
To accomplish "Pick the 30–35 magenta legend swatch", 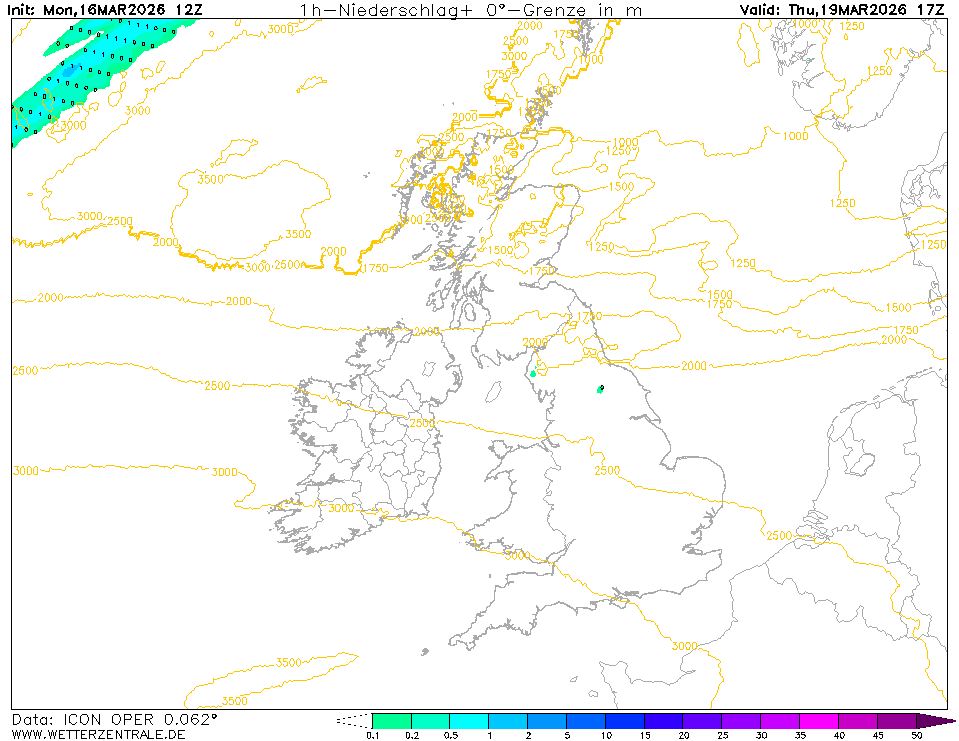I will tap(780, 720).
